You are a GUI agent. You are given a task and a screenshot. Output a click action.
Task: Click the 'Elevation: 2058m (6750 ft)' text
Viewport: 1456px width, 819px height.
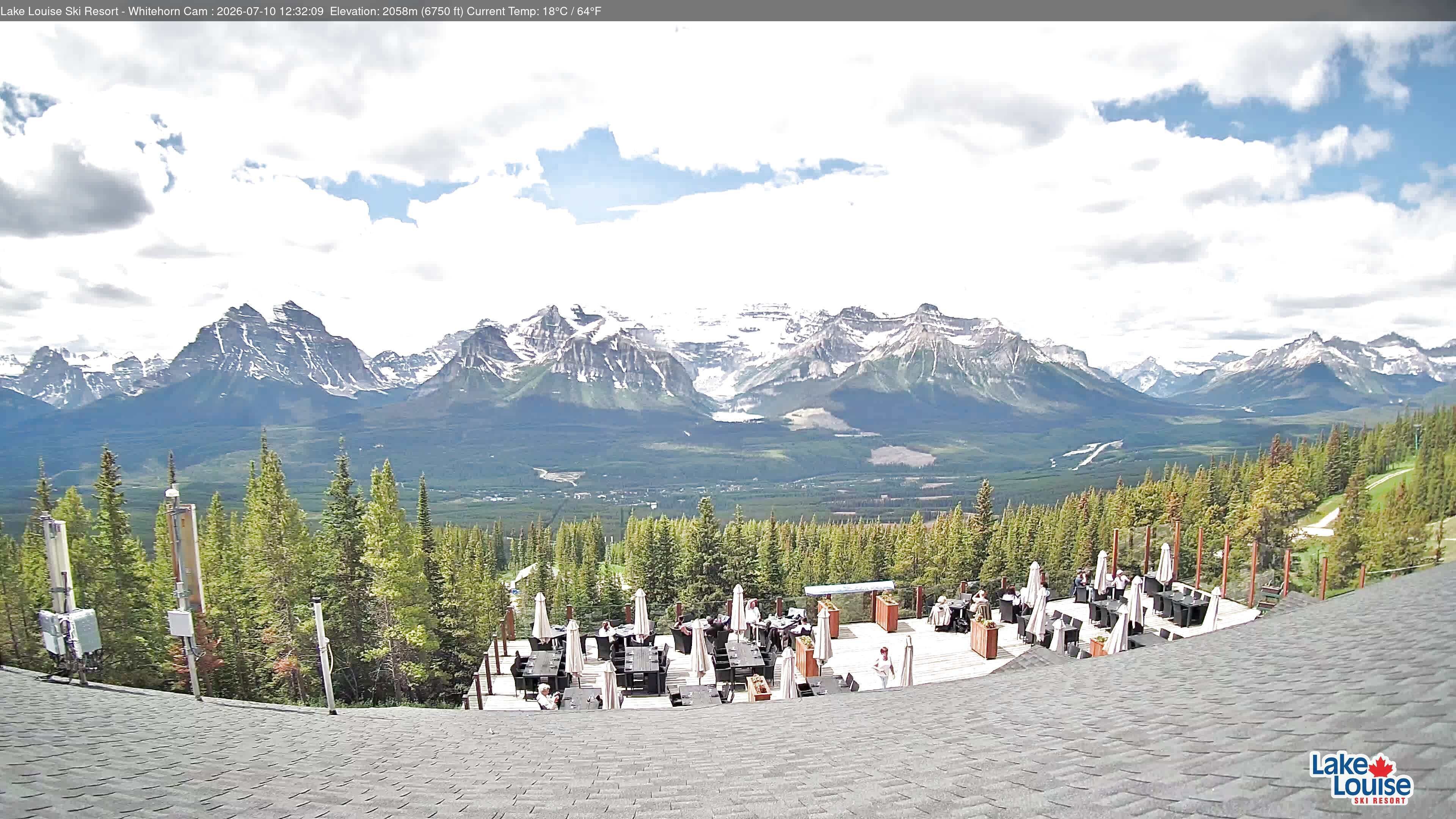tap(397, 11)
